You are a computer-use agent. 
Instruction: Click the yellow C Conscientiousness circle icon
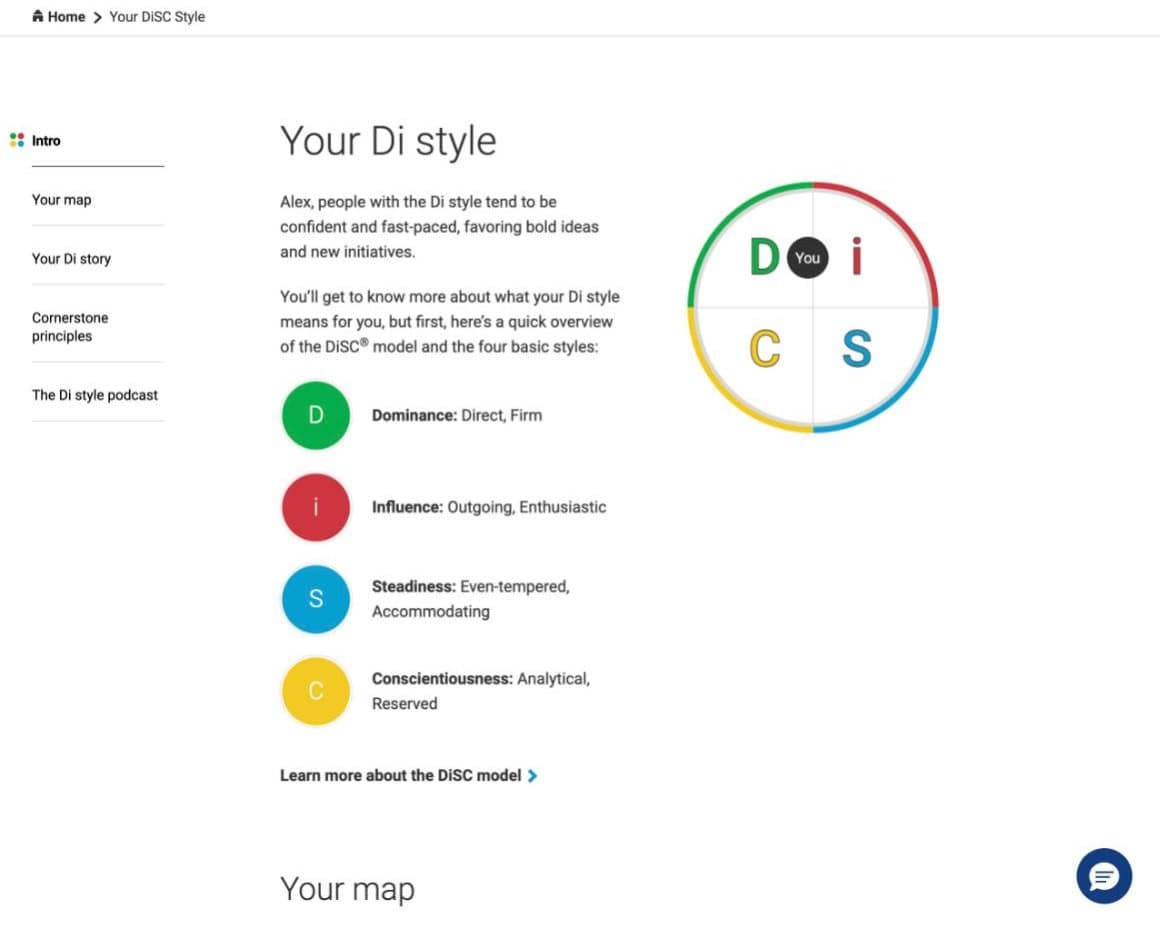tap(316, 691)
